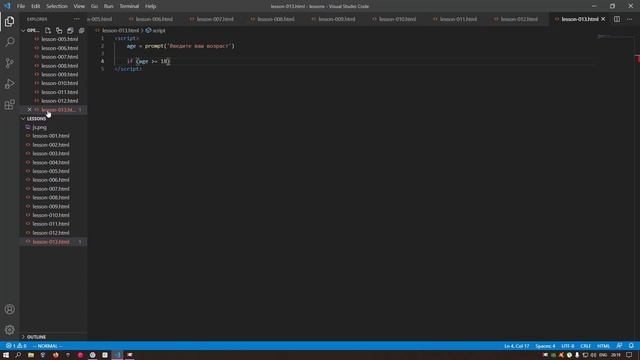640x360 pixels.
Task: Click the feedback icon in status bar
Action: coord(619,346)
